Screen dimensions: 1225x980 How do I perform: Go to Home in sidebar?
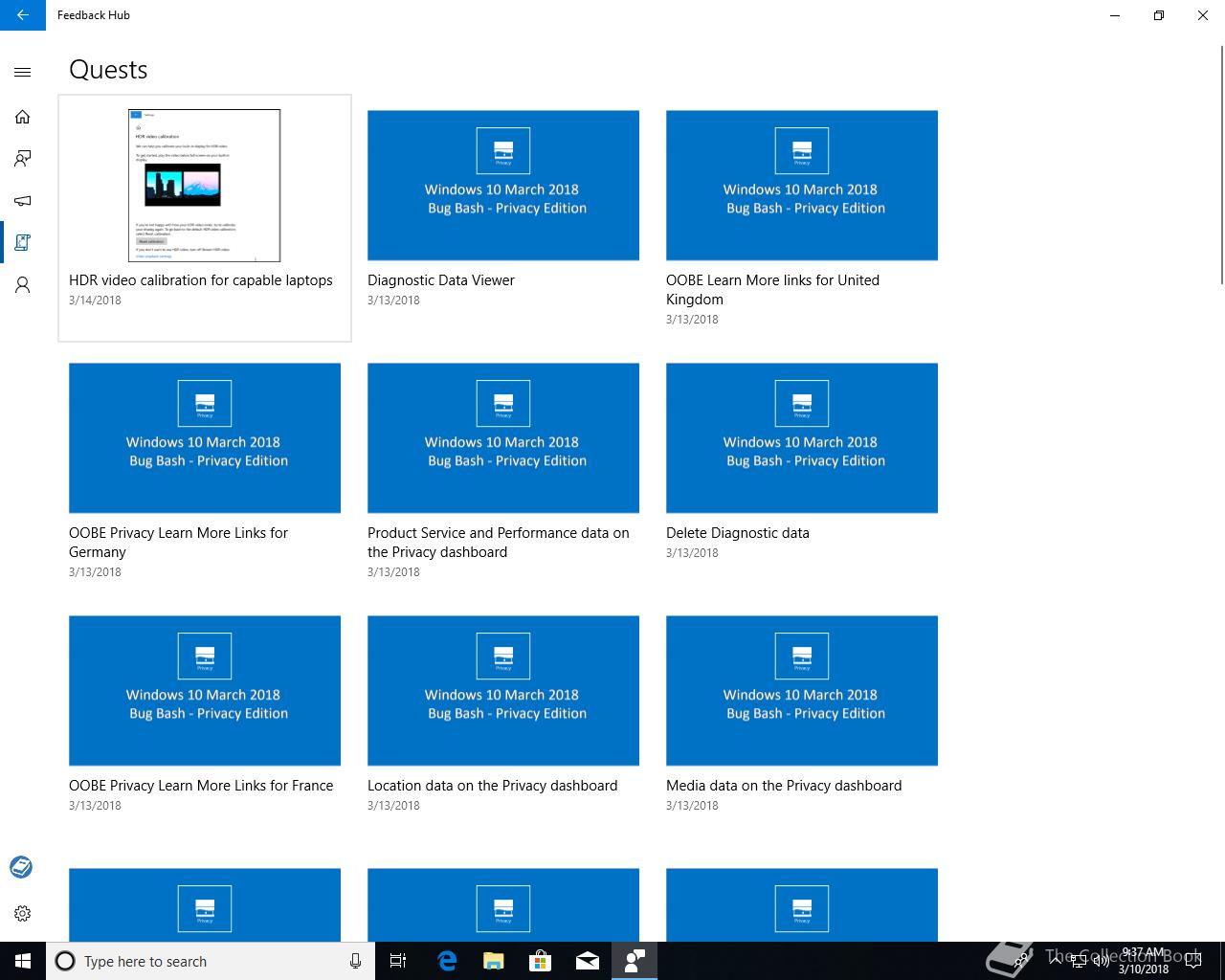23,117
